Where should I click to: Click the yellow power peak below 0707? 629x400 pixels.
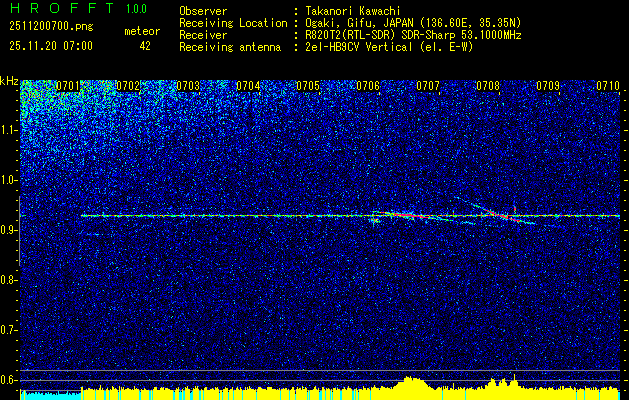point(411,383)
